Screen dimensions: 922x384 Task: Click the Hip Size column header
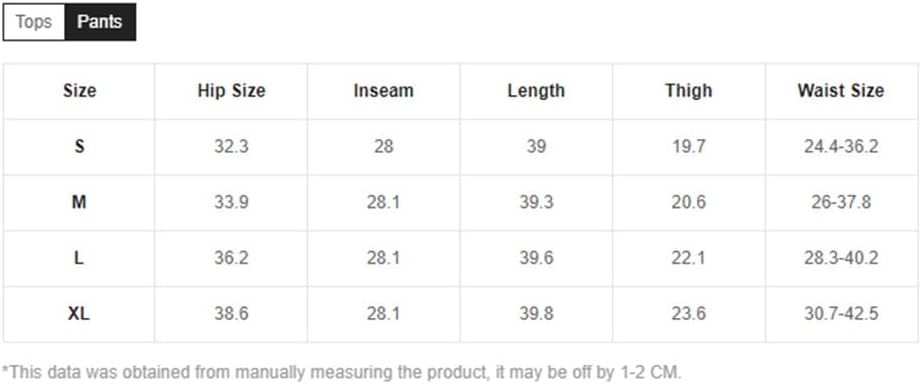[x=231, y=91]
